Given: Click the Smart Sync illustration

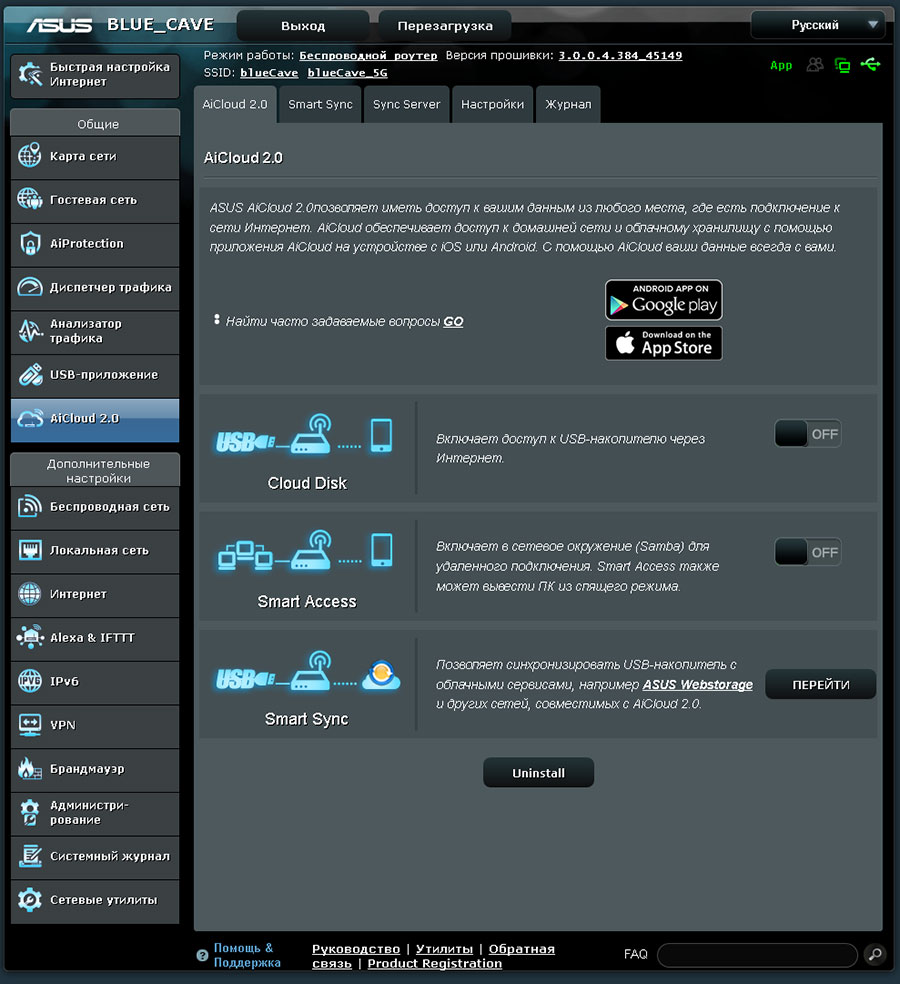Looking at the screenshot, I should click(308, 671).
